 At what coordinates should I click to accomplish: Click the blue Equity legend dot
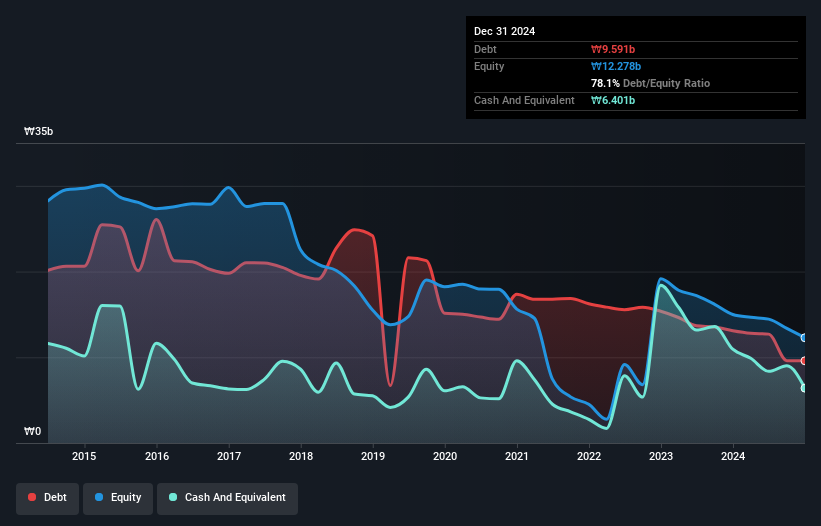(x=99, y=497)
